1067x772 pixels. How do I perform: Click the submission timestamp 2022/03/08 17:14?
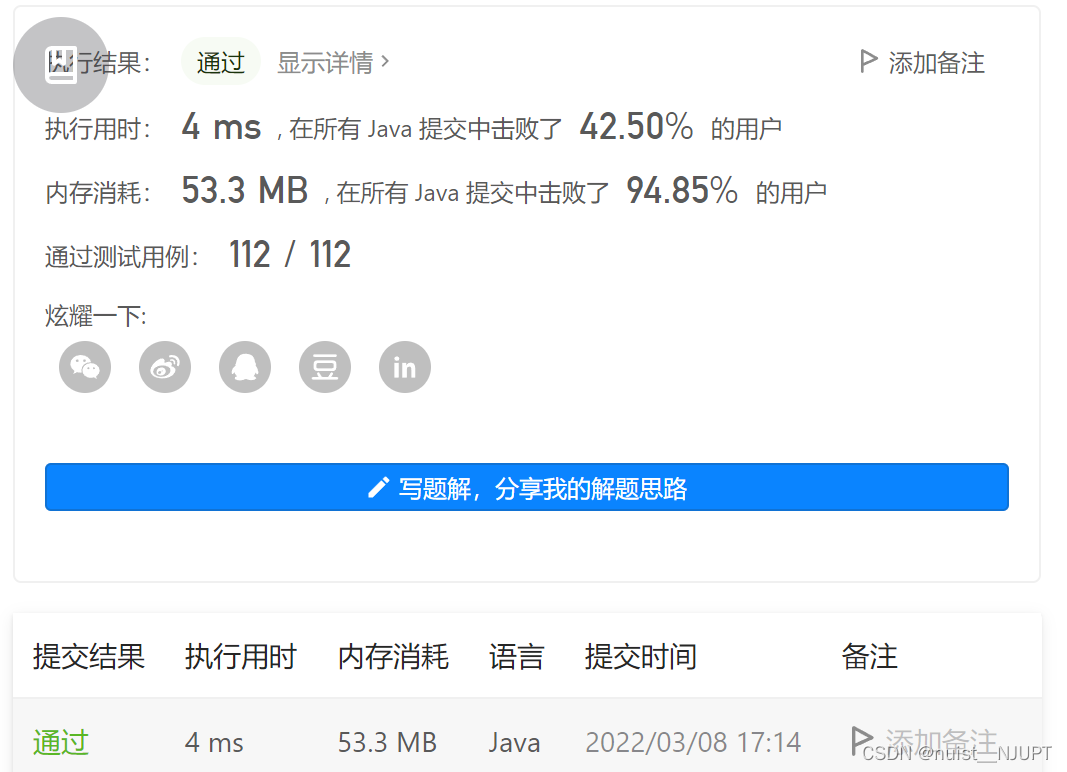(x=693, y=742)
